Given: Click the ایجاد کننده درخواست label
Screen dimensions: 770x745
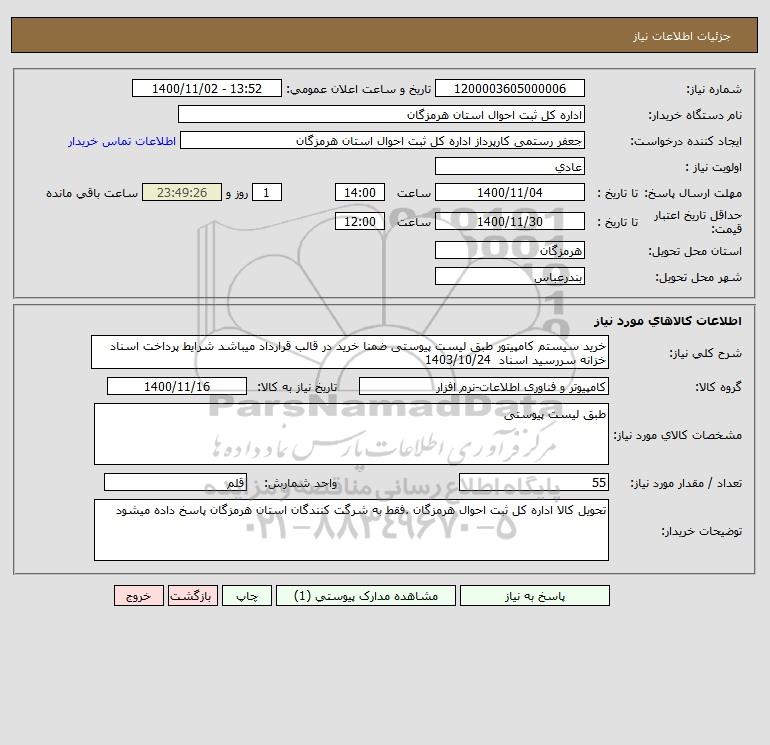Looking at the screenshot, I should pos(686,141).
